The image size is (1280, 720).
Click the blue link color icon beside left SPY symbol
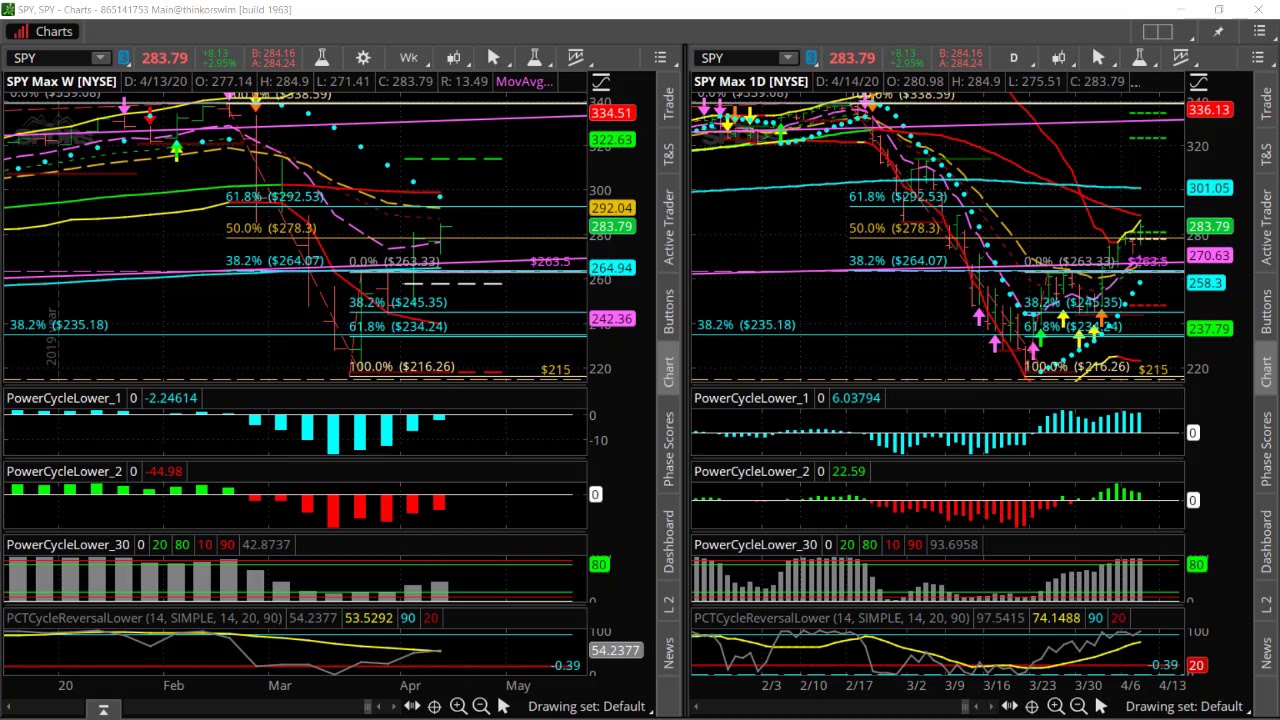[x=124, y=58]
